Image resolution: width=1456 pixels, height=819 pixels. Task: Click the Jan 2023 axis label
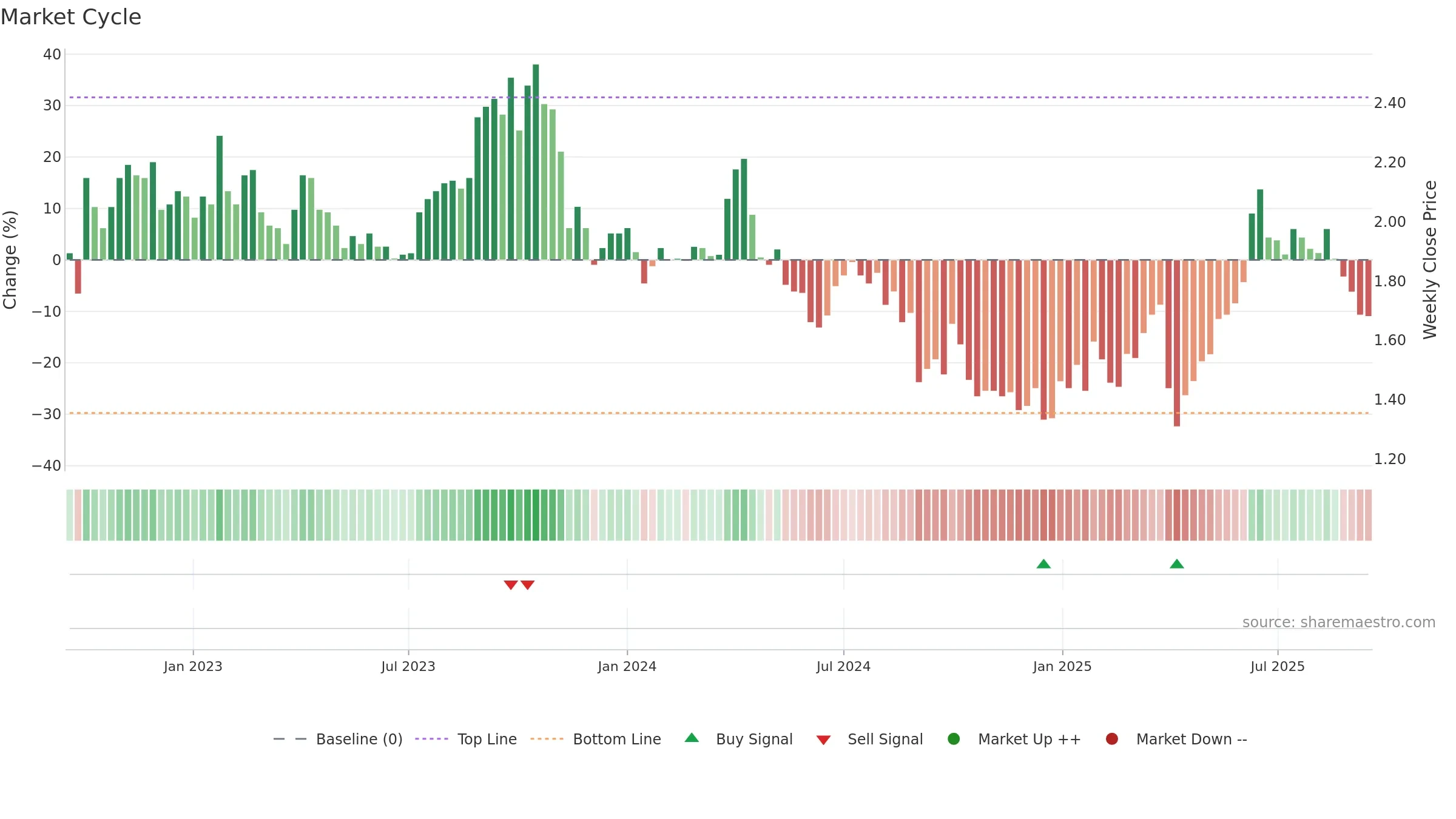click(193, 666)
